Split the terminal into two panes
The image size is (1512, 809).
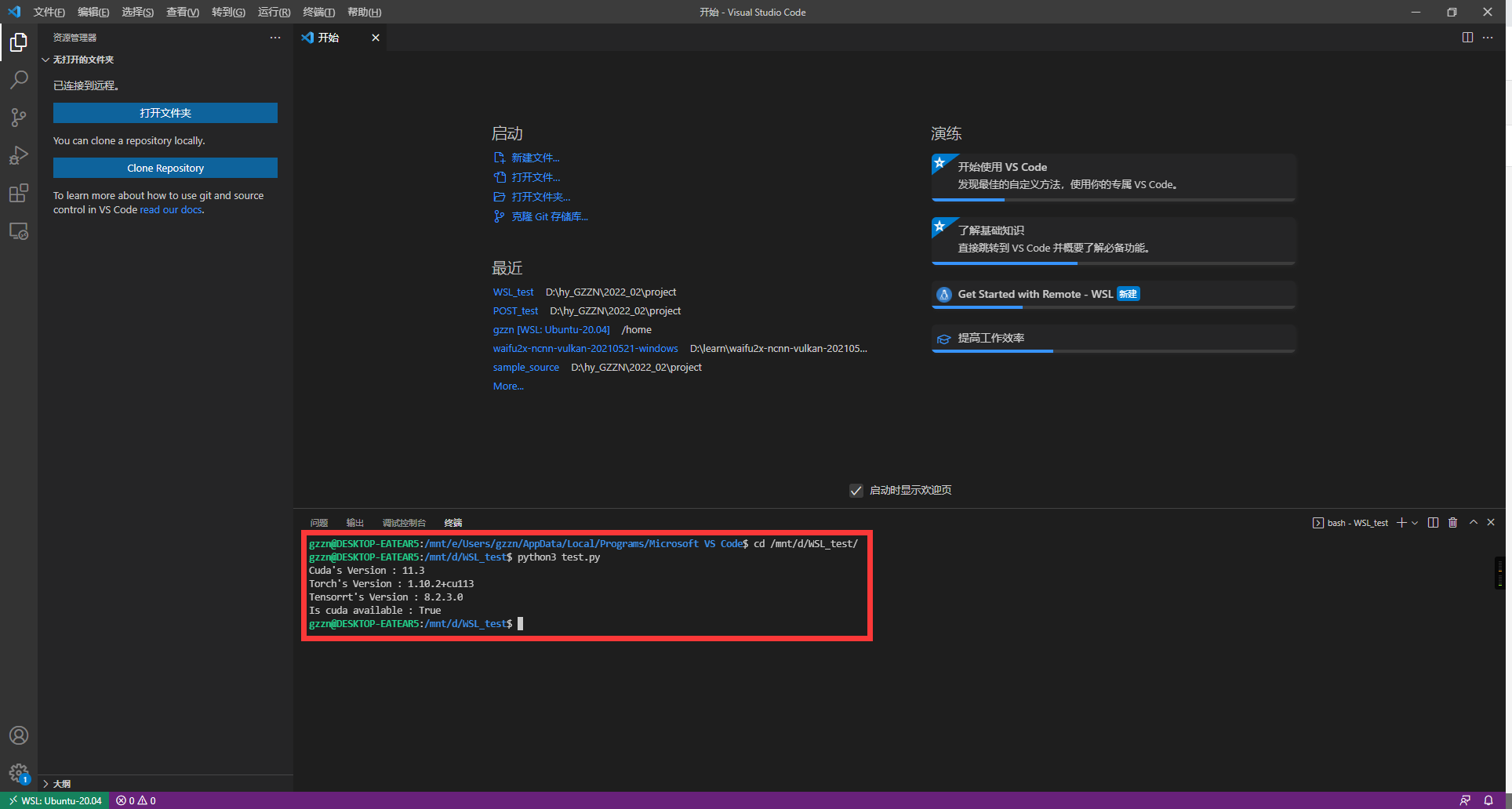click(1434, 522)
